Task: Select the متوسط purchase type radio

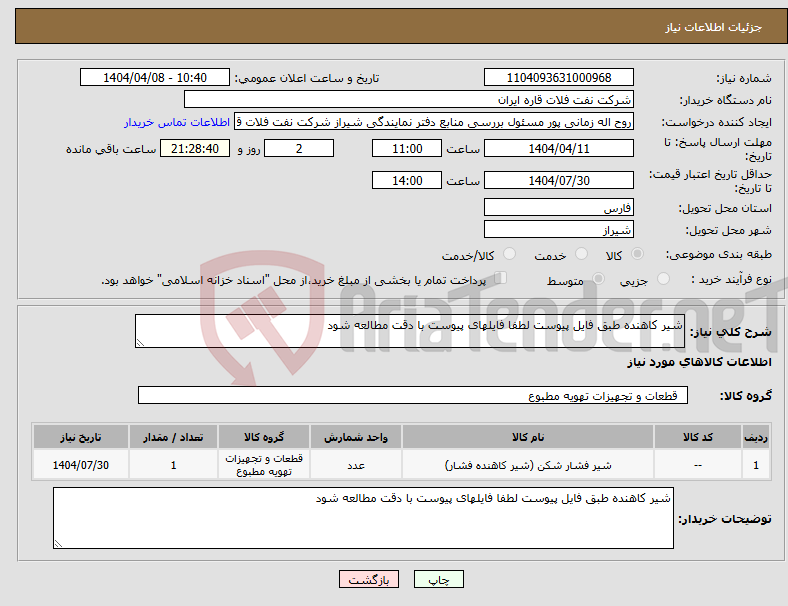Action: pyautogui.click(x=598, y=278)
